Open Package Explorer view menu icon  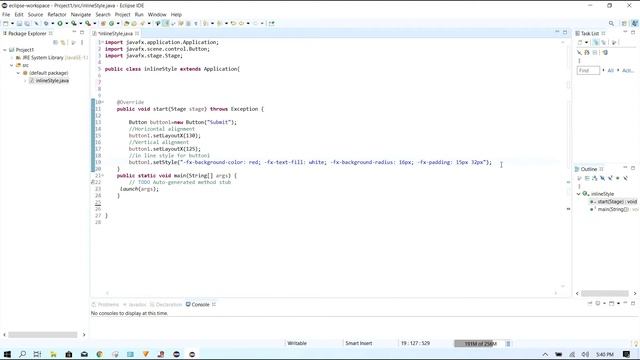[82, 42]
